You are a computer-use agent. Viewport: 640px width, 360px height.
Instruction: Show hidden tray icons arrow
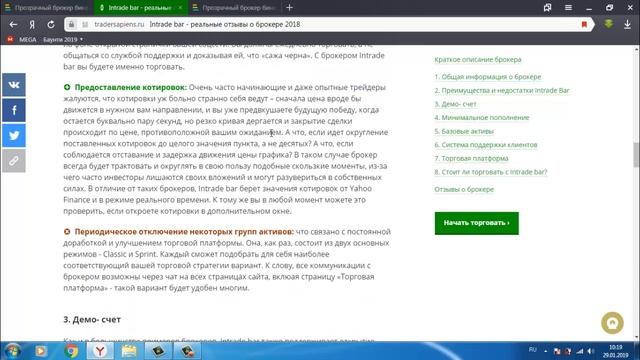(546, 351)
